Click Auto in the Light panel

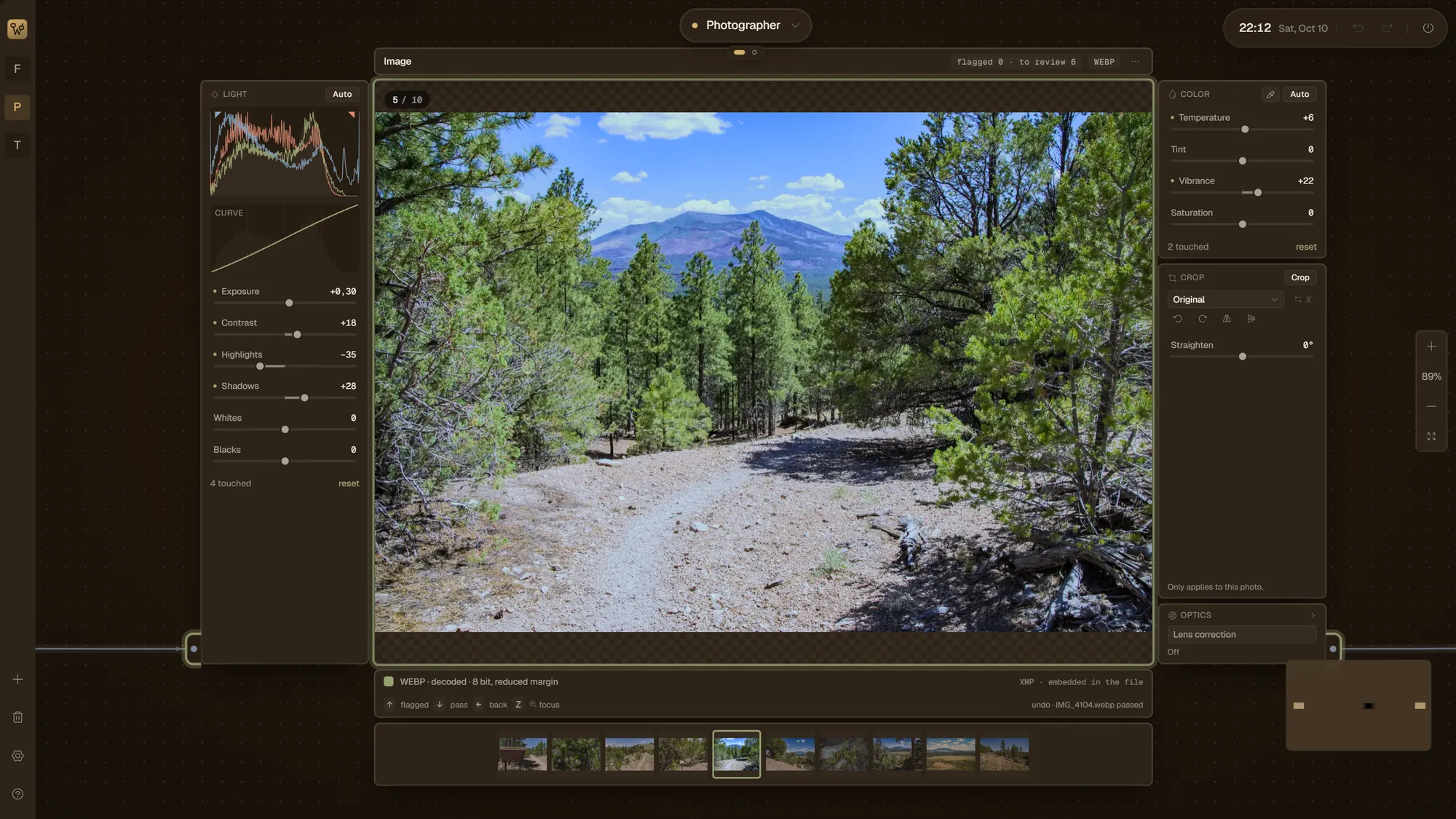342,95
